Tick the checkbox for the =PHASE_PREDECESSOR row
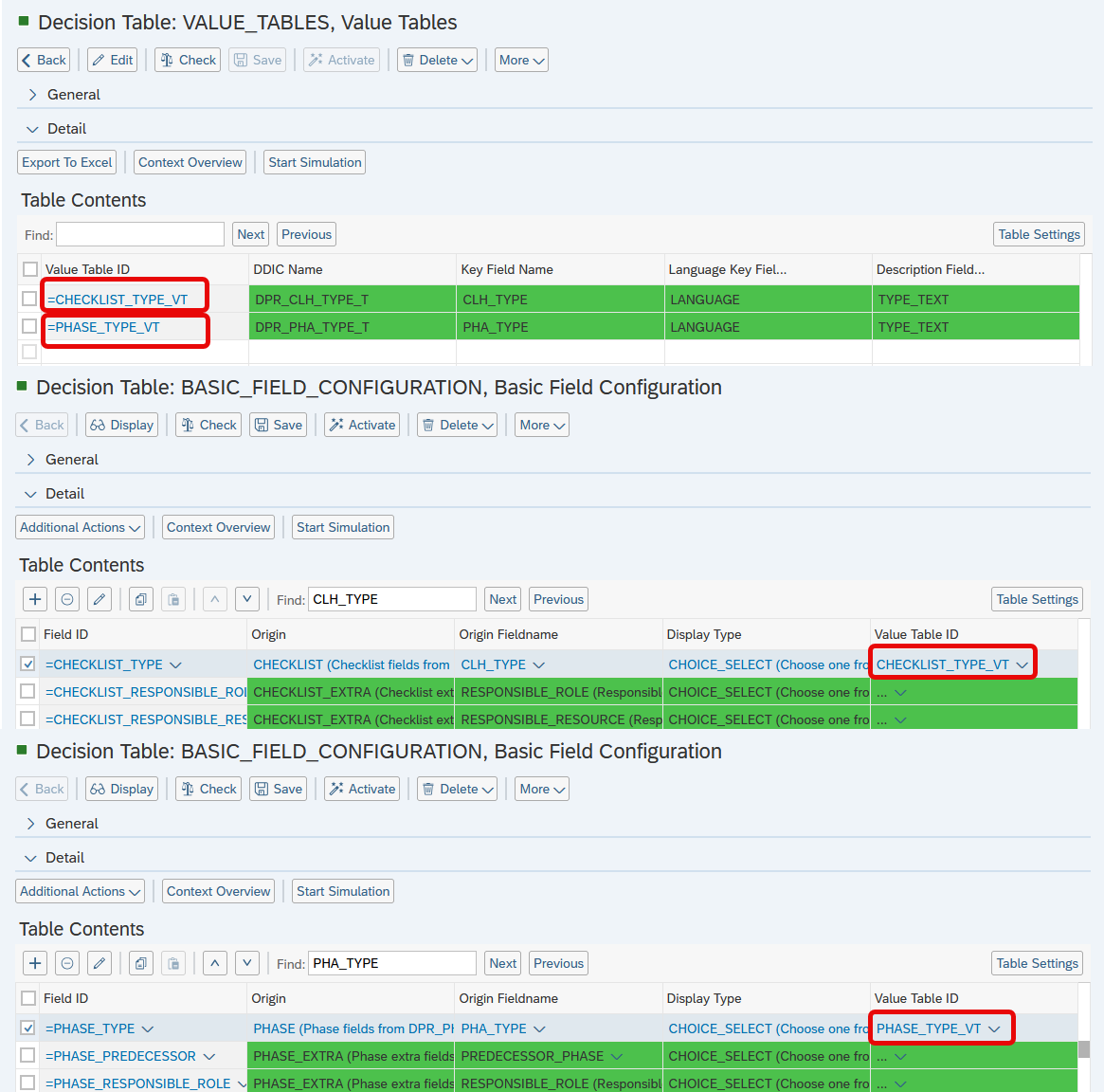Screen dimensions: 1104x1092 tap(27, 1056)
